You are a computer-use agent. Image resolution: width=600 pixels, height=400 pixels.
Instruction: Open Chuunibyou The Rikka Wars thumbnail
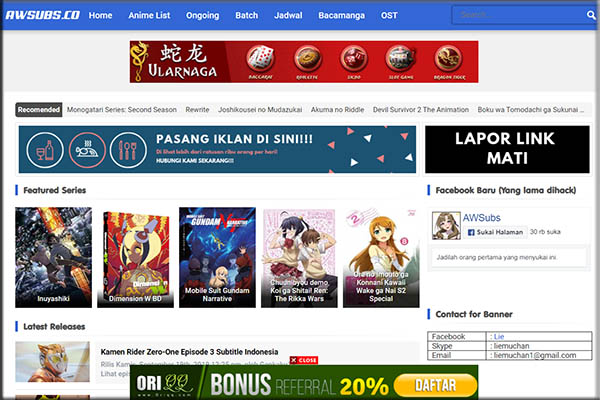(299, 257)
